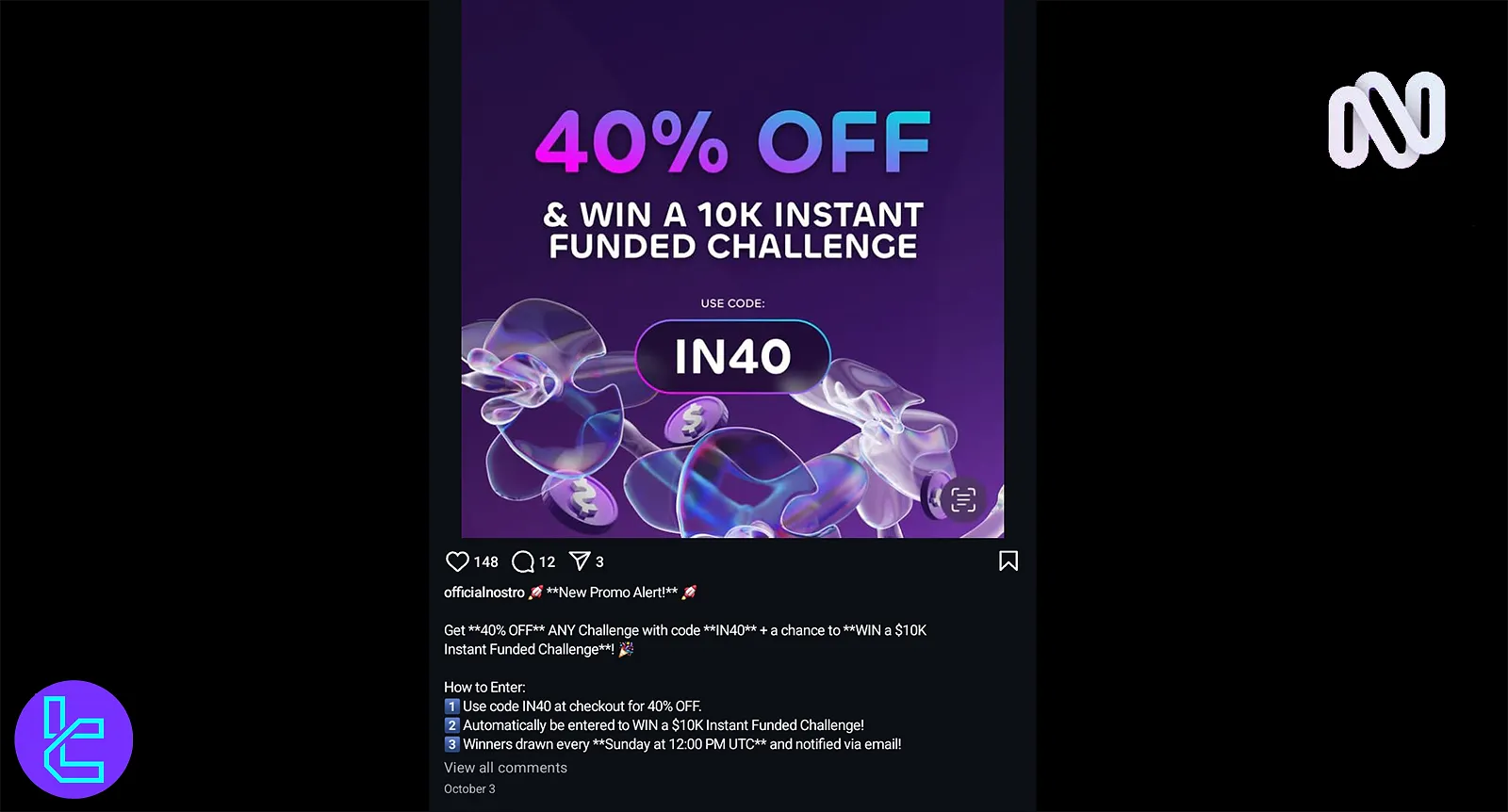Open the officialnostro profile link
The image size is (1508, 812).
pos(484,593)
